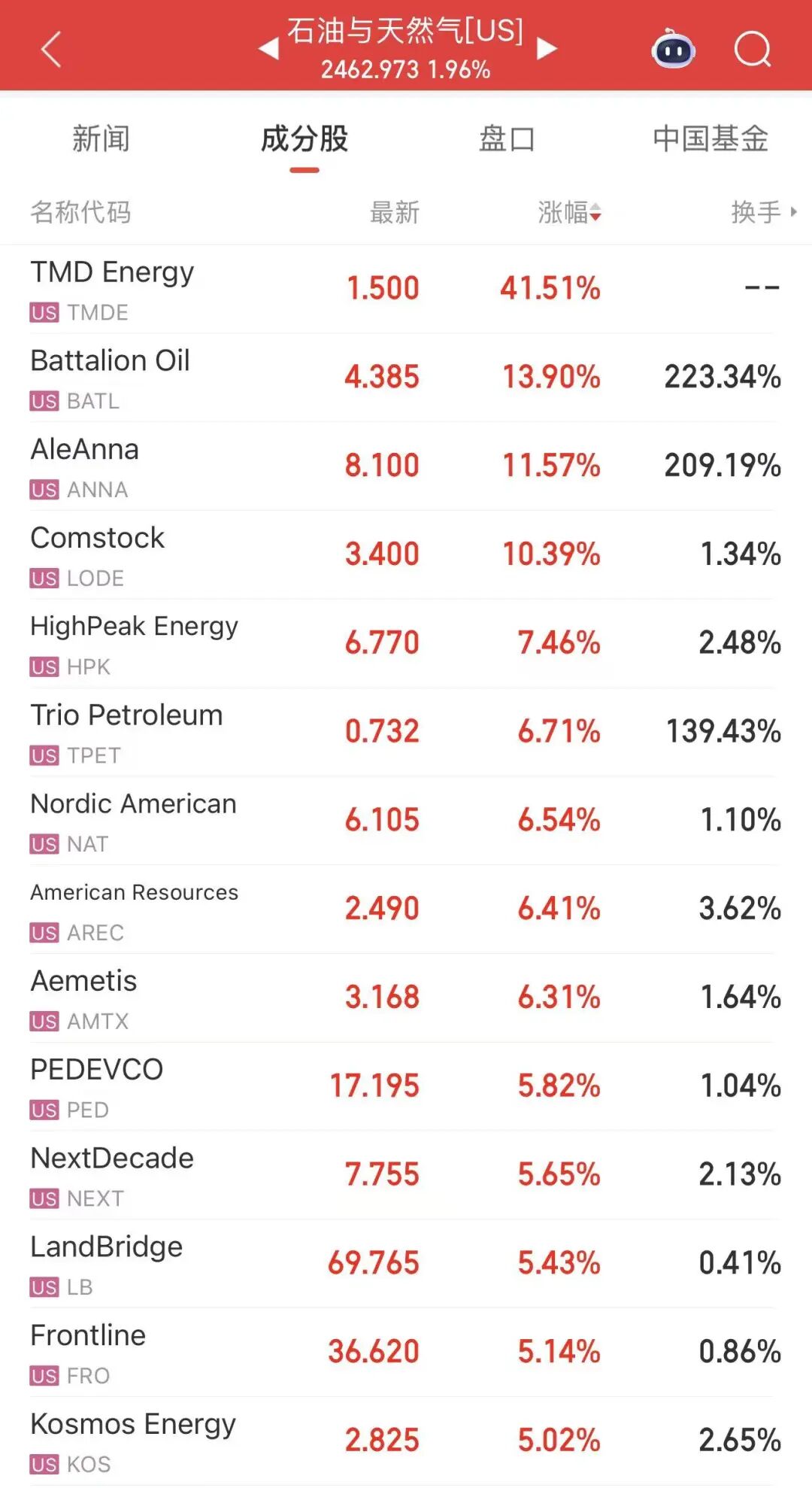
Task: Switch to the 盘口 tab
Action: (507, 140)
